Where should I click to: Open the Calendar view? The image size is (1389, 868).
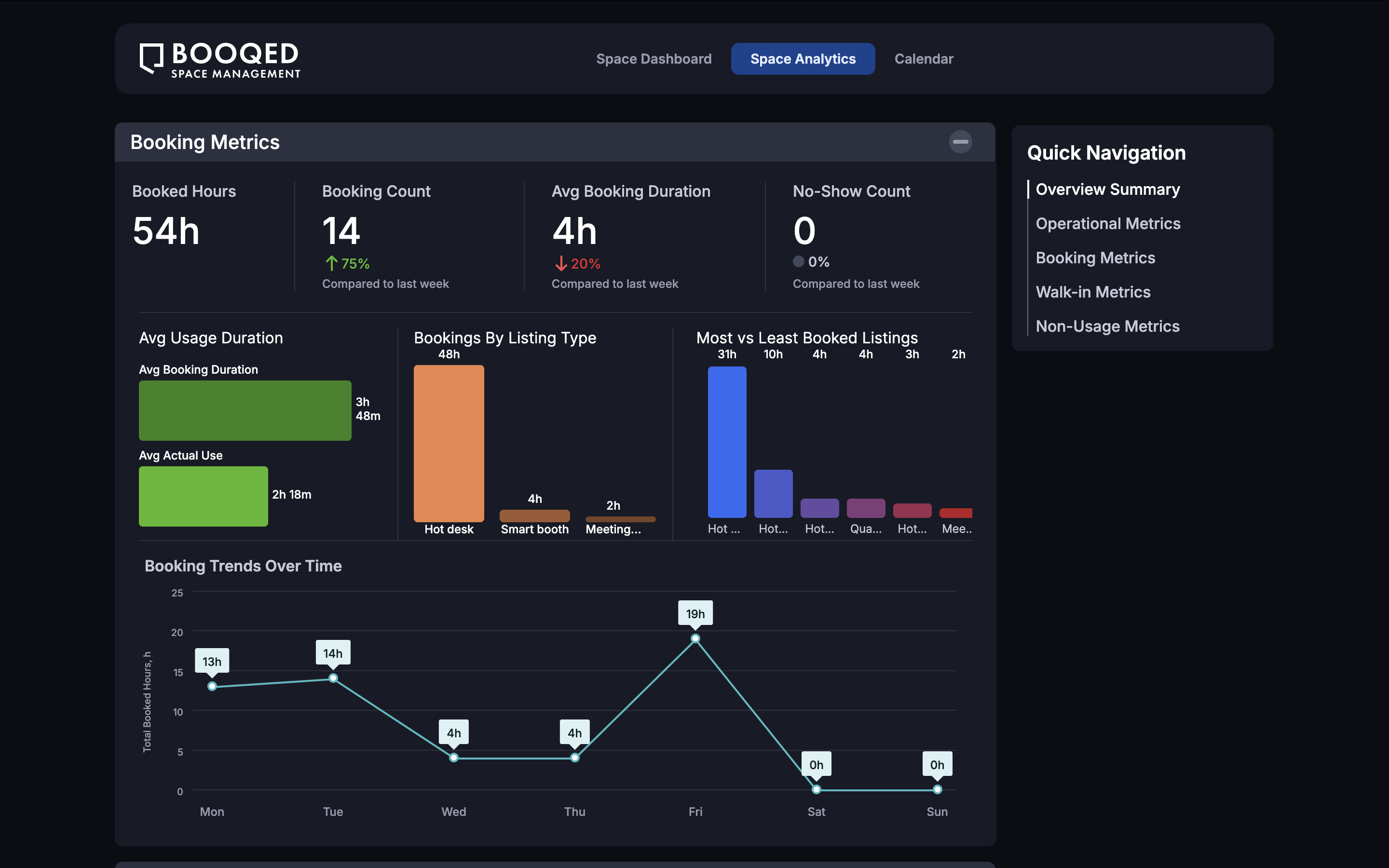pyautogui.click(x=924, y=58)
